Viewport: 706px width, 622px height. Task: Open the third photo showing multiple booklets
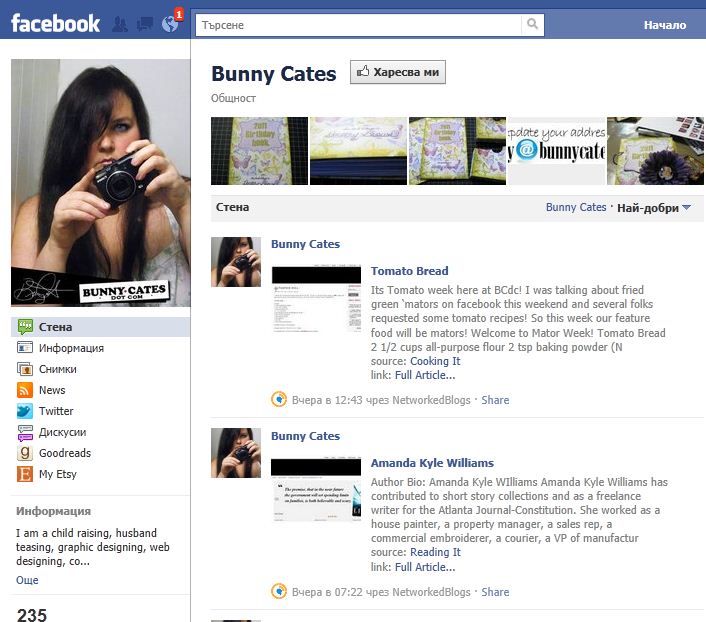[x=457, y=151]
